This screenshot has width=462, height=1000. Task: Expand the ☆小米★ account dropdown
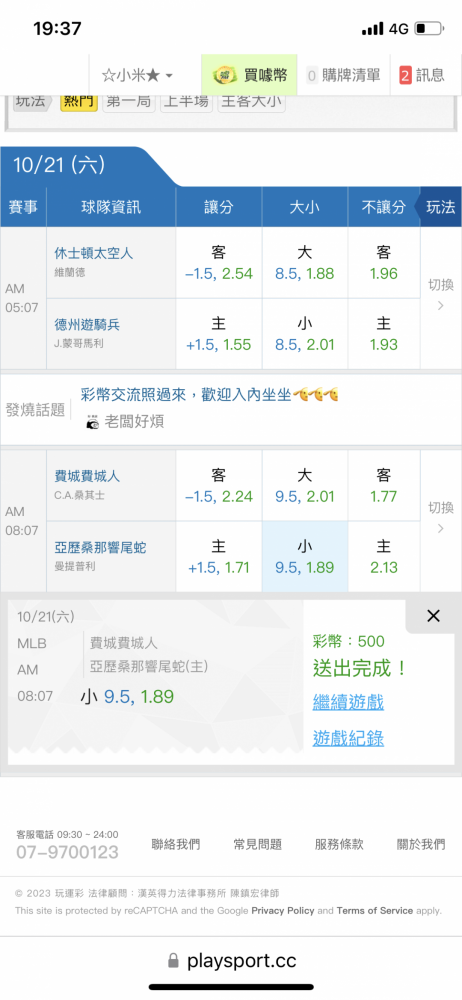[137, 75]
